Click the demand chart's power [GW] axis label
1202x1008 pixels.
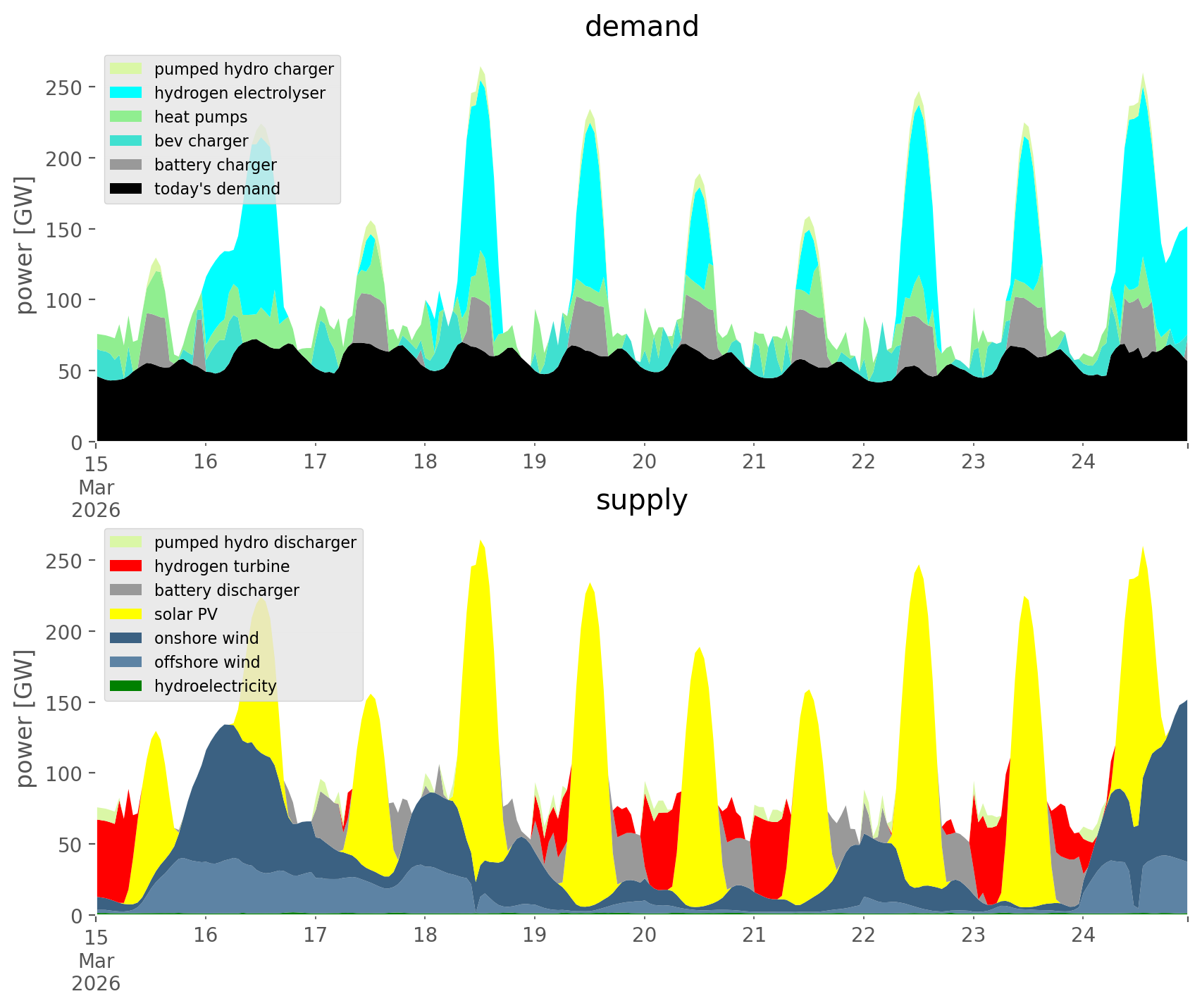coord(25,245)
